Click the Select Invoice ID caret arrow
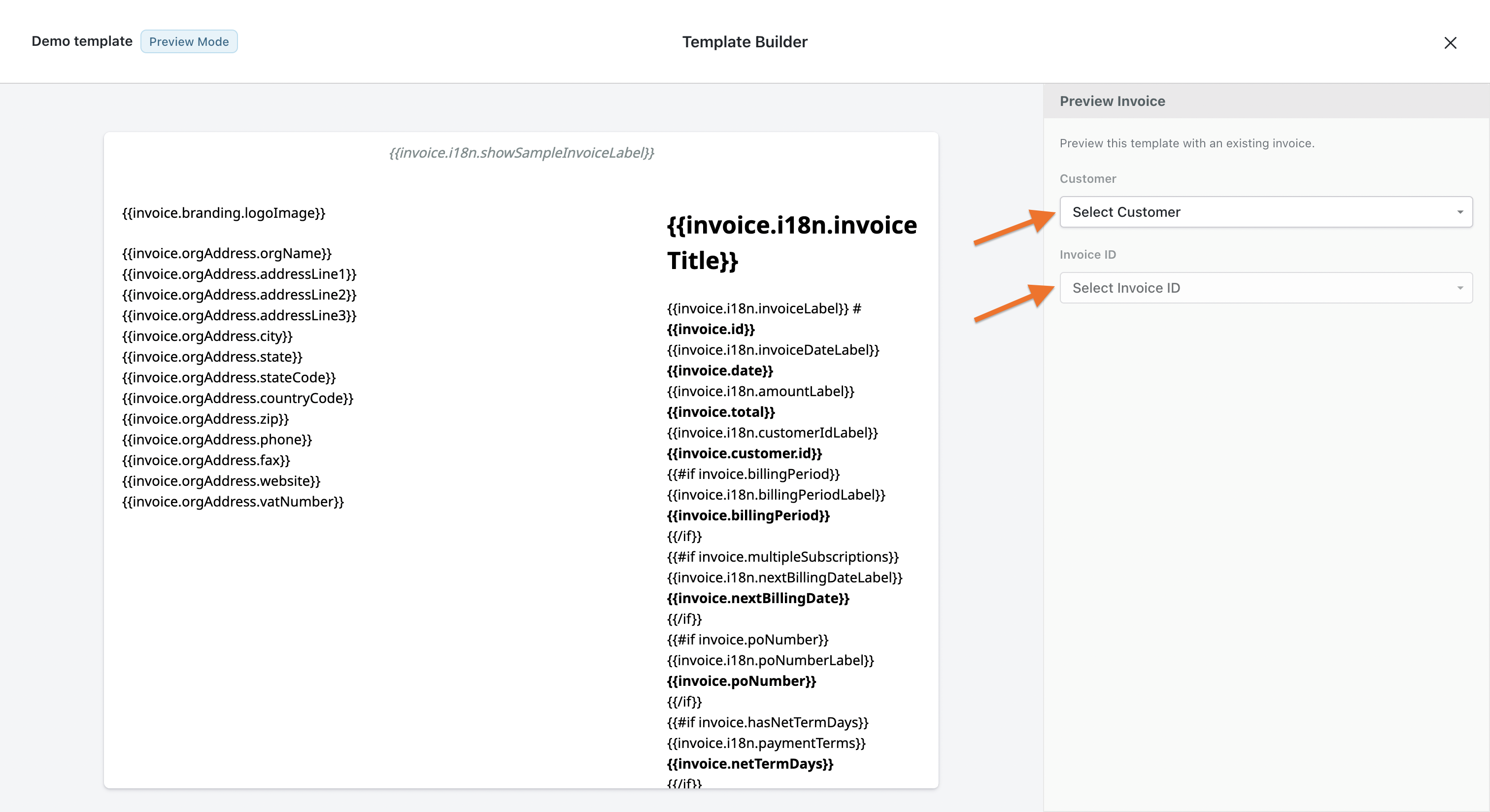Image resolution: width=1490 pixels, height=812 pixels. point(1460,288)
